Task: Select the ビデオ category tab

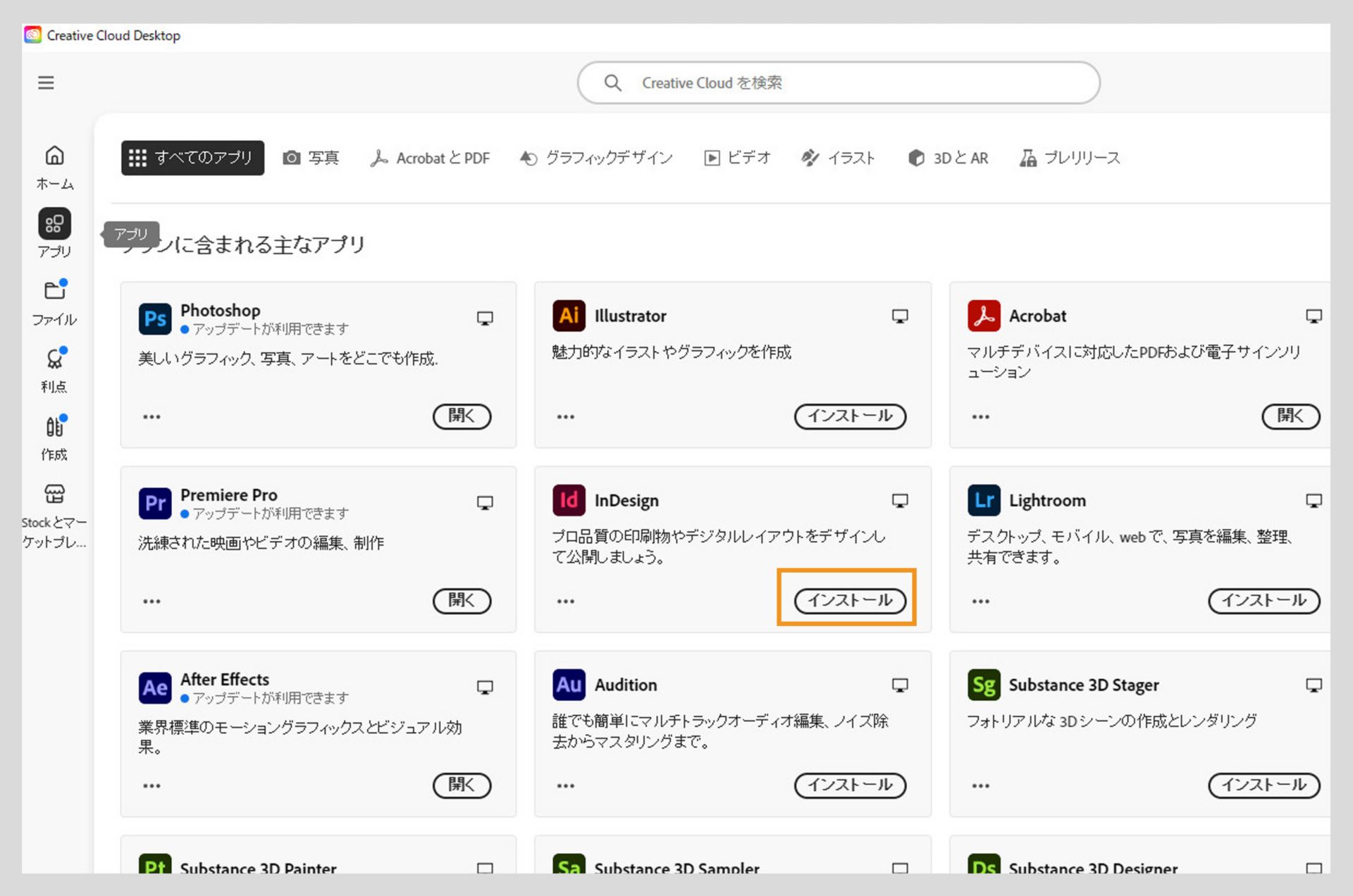Action: (x=737, y=158)
